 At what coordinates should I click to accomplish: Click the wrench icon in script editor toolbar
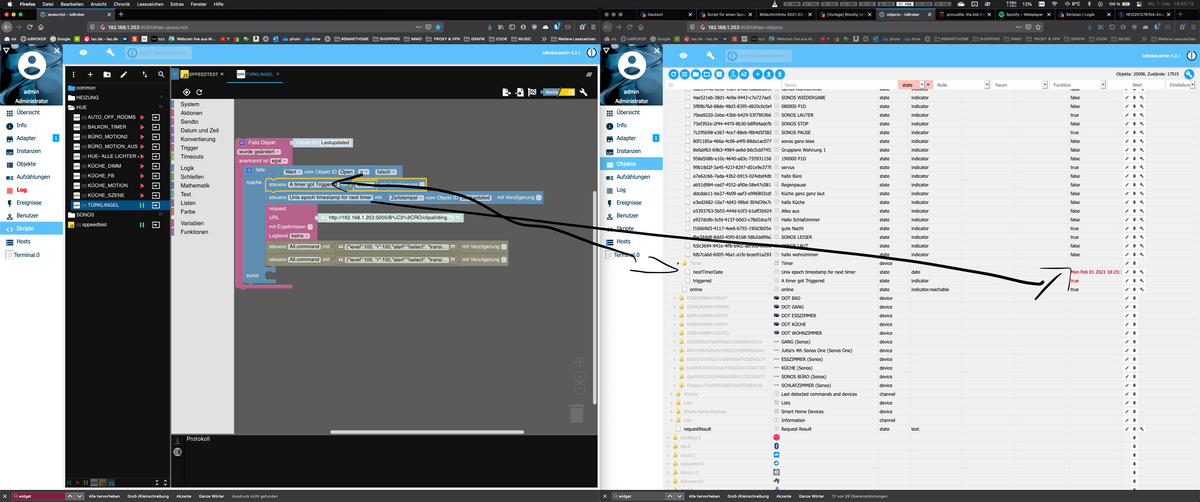click(x=582, y=92)
